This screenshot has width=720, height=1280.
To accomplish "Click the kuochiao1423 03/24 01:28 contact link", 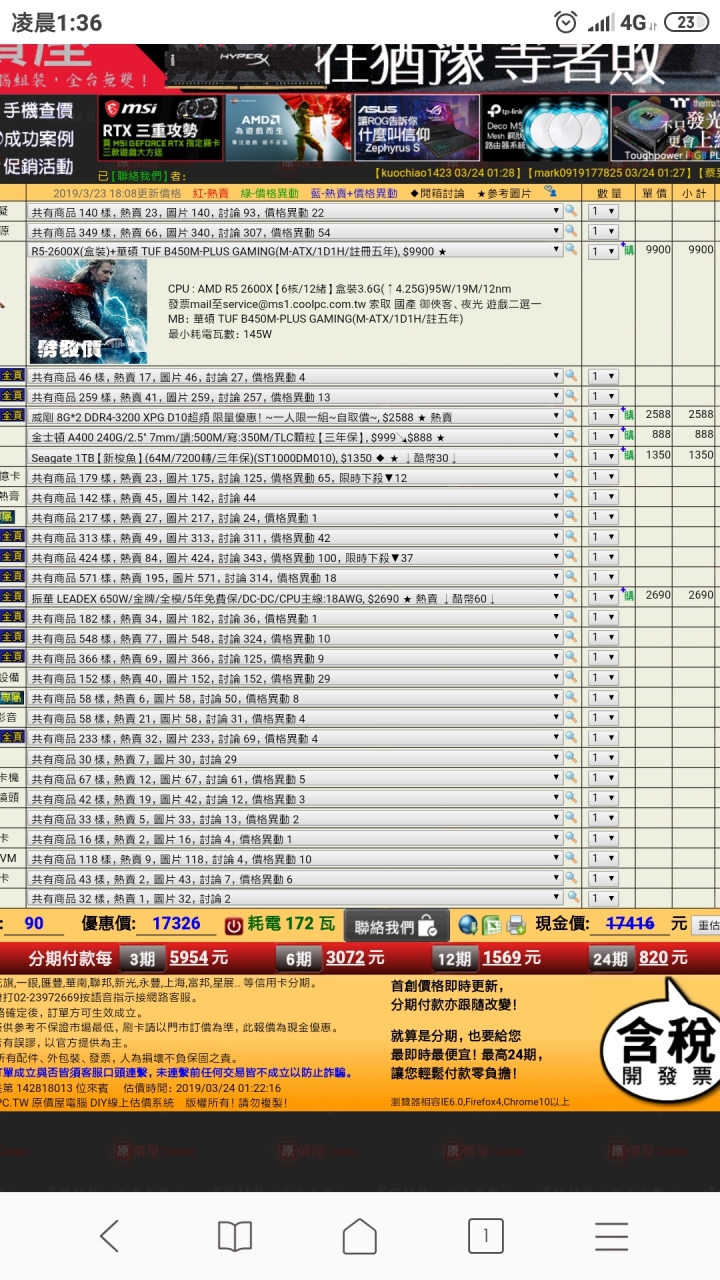I will click(449, 174).
